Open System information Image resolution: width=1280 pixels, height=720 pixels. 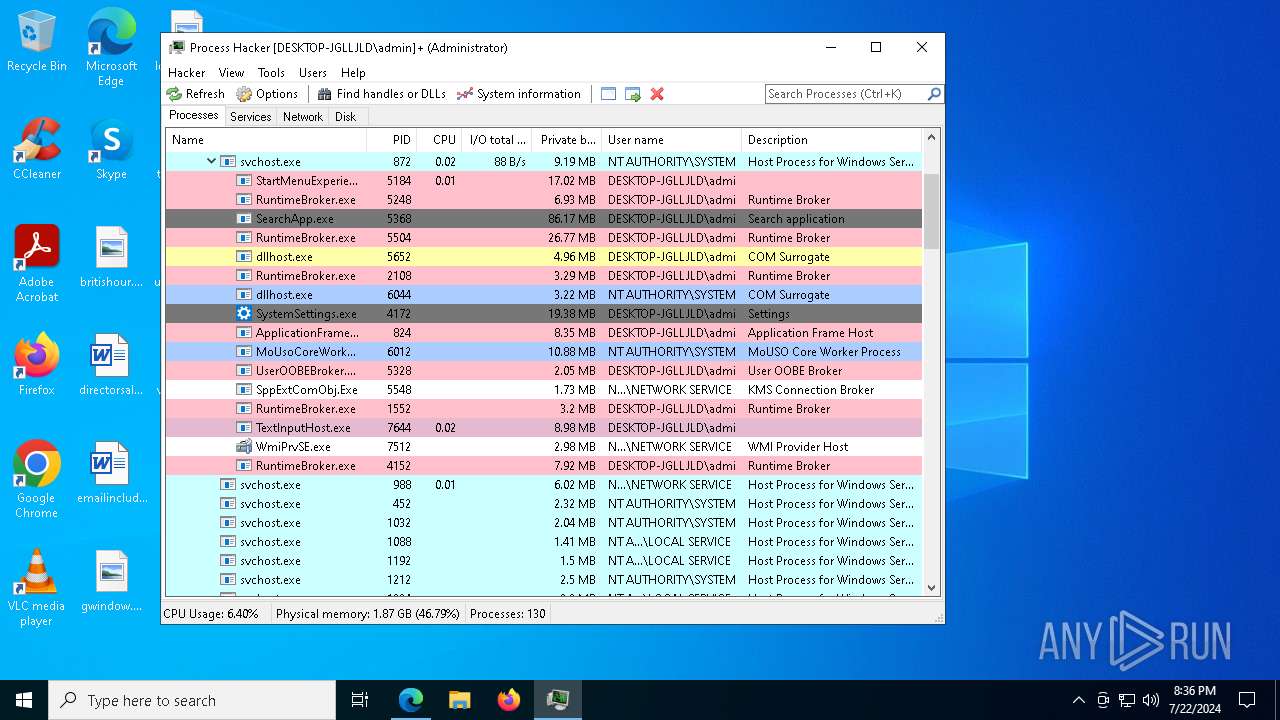click(x=519, y=94)
